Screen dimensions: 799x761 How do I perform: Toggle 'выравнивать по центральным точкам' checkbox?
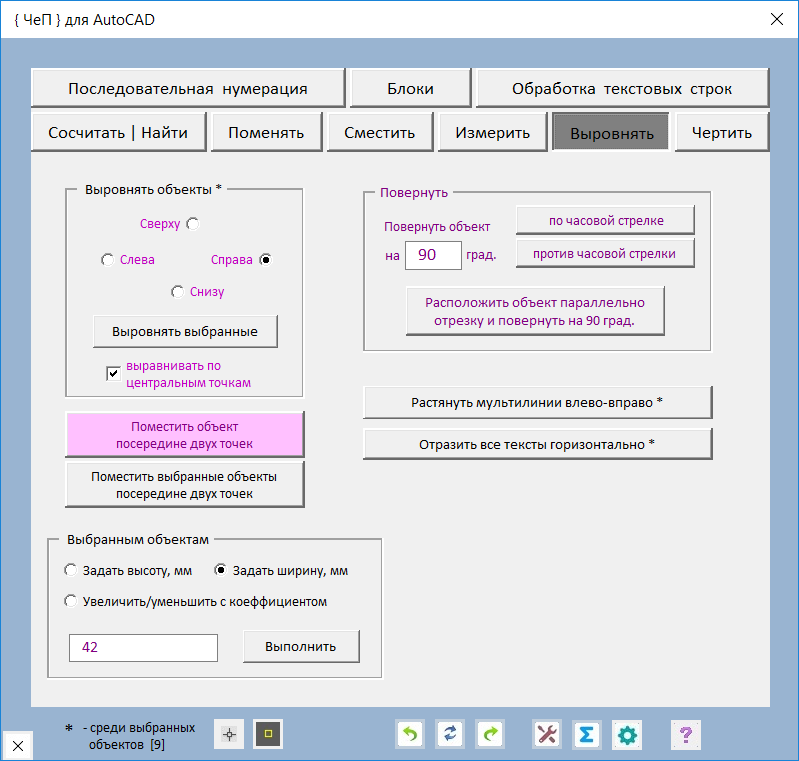pos(113,374)
